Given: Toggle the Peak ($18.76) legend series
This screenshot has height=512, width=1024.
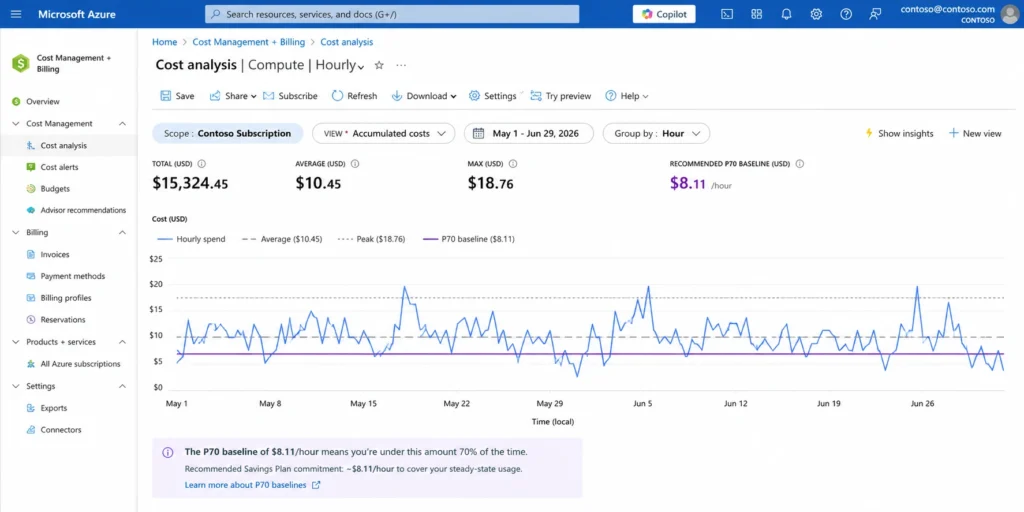Looking at the screenshot, I should [372, 239].
